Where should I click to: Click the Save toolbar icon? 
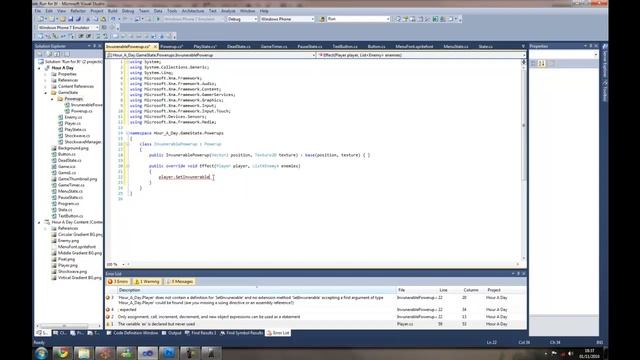(x=71, y=19)
